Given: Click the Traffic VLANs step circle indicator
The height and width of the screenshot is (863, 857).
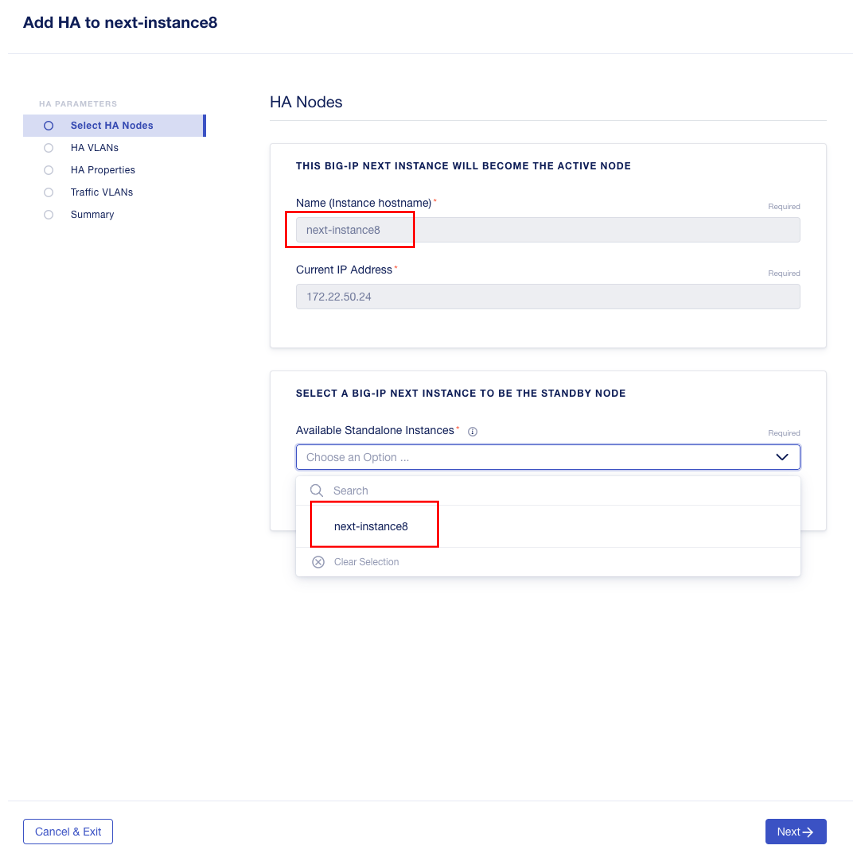Looking at the screenshot, I should [48, 193].
